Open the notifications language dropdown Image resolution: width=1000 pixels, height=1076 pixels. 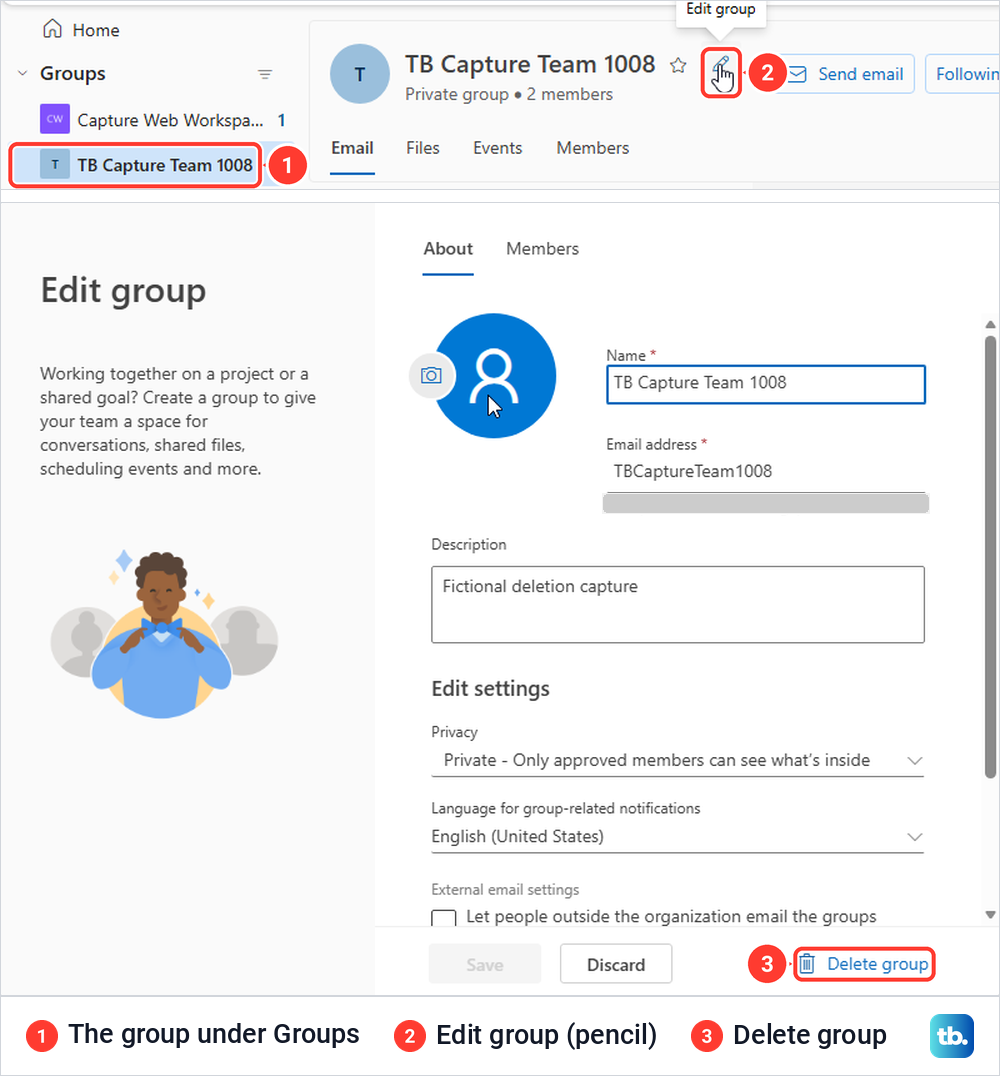point(677,837)
